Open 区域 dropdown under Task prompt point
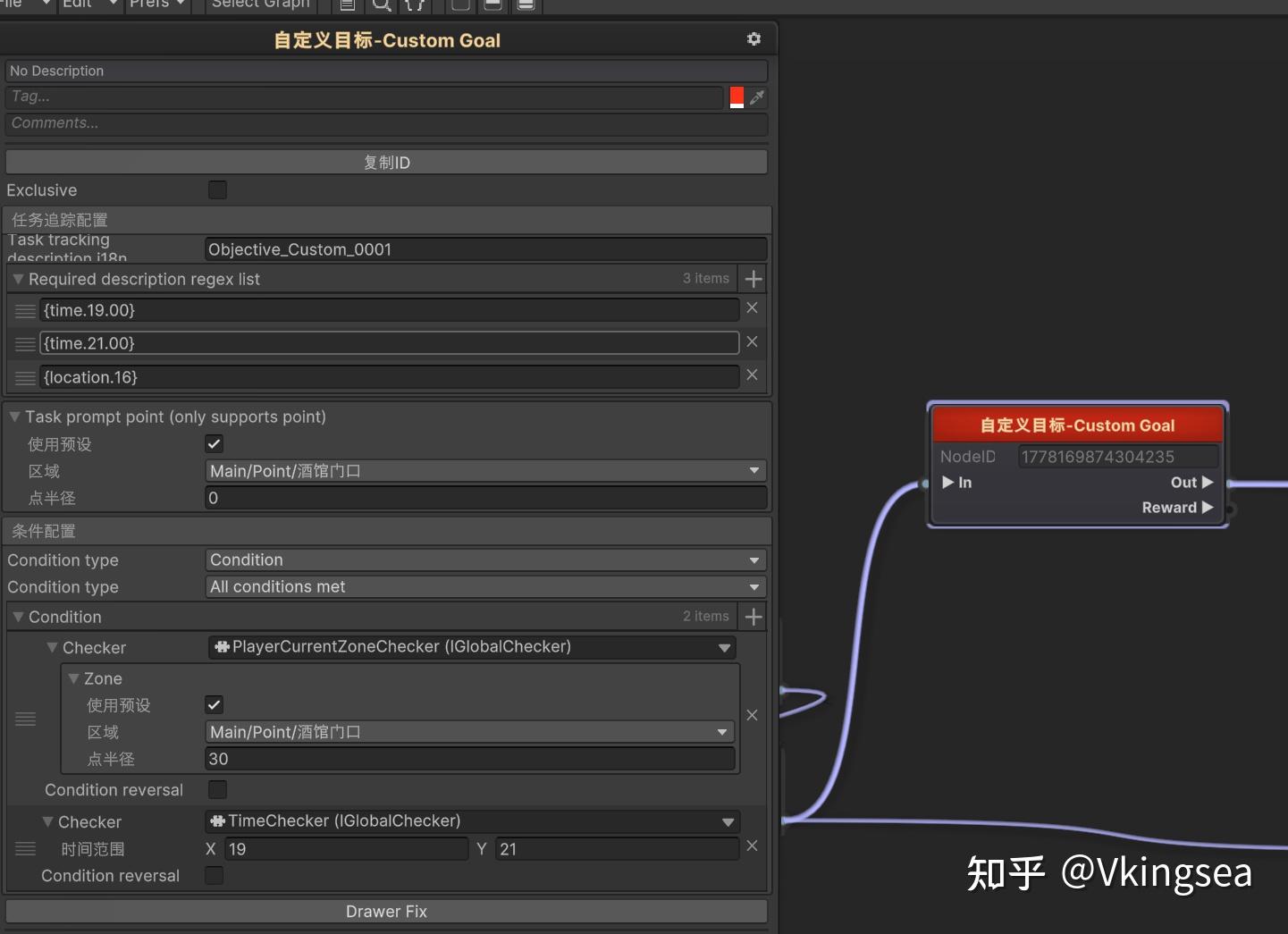 coord(485,471)
